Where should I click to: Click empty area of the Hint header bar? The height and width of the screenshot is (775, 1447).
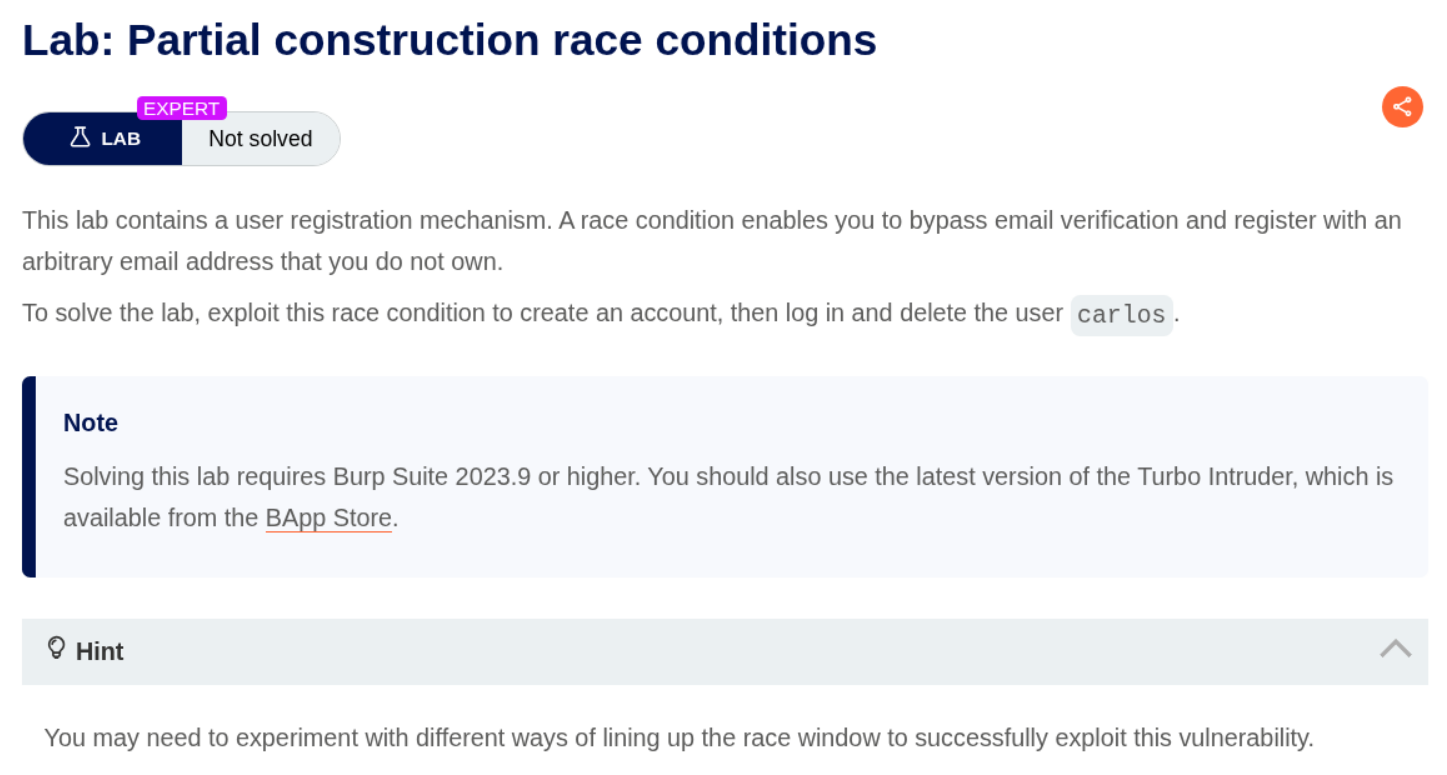pyautogui.click(x=700, y=651)
